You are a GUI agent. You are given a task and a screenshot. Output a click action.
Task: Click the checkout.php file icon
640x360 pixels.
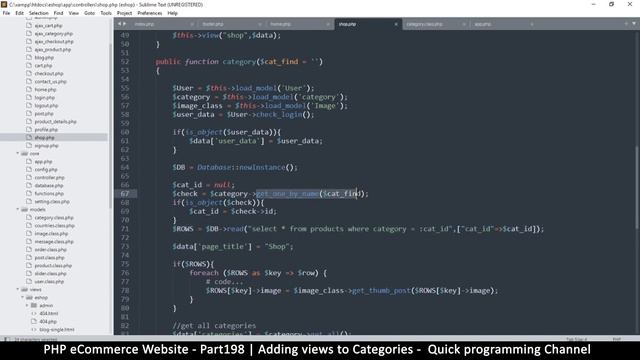click(x=29, y=73)
